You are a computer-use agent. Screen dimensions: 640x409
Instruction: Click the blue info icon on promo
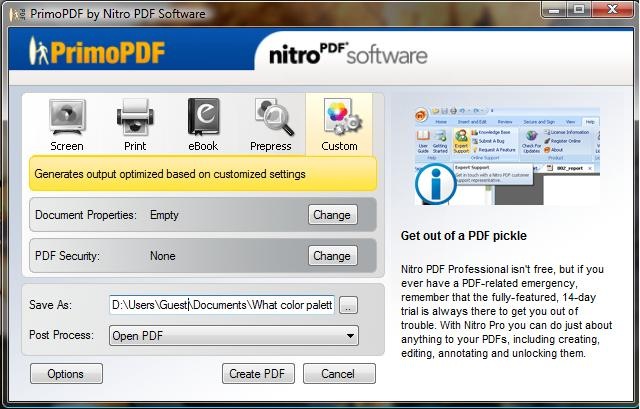[x=435, y=184]
